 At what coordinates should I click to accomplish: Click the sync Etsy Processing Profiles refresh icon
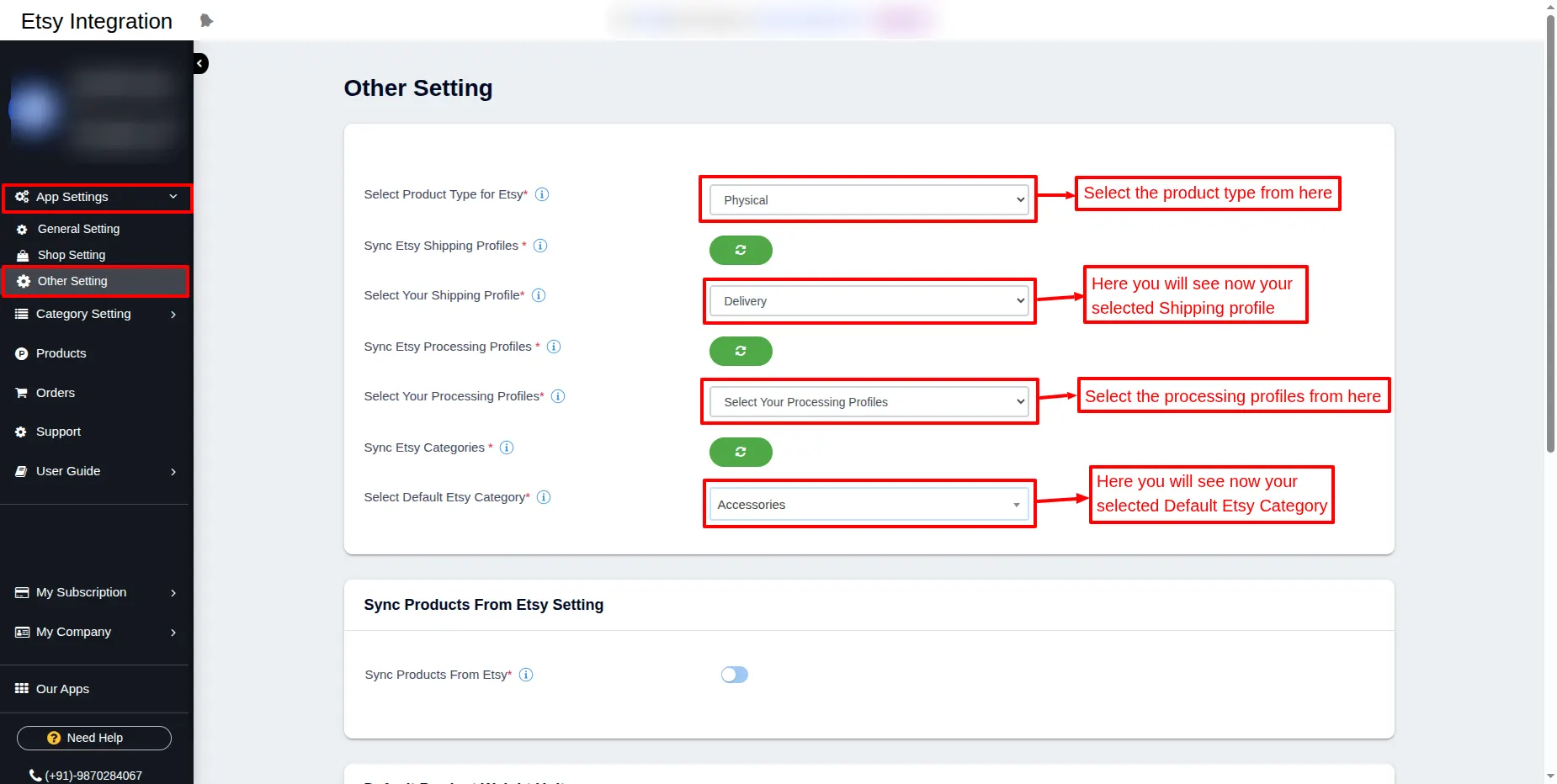741,351
